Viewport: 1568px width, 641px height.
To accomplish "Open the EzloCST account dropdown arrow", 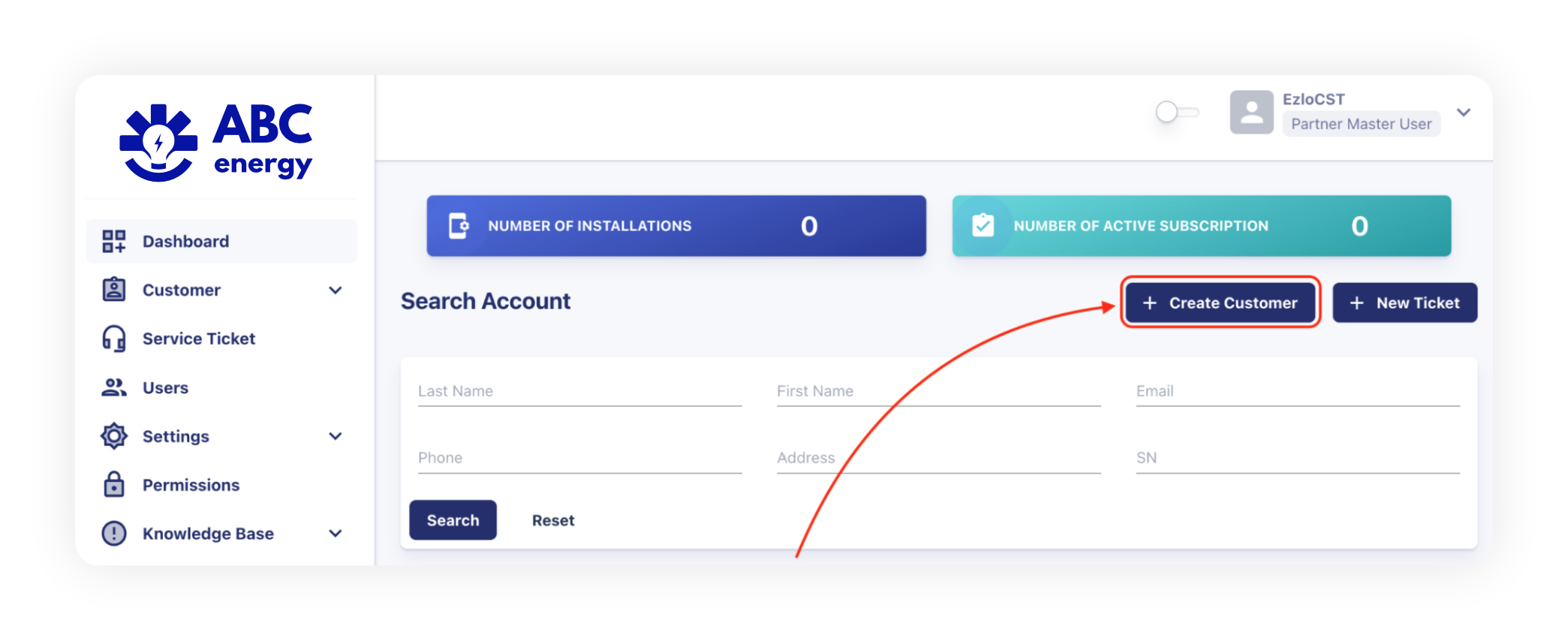I will (x=1464, y=113).
